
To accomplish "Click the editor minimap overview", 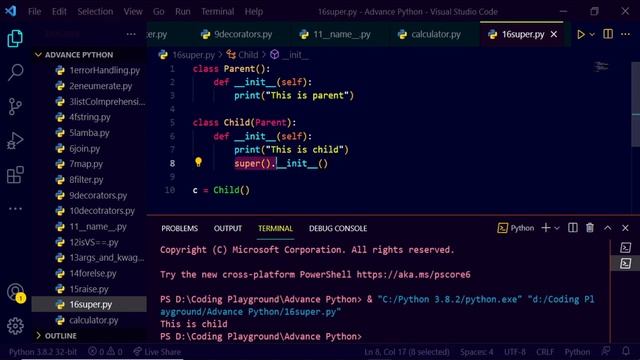I will pos(601,66).
